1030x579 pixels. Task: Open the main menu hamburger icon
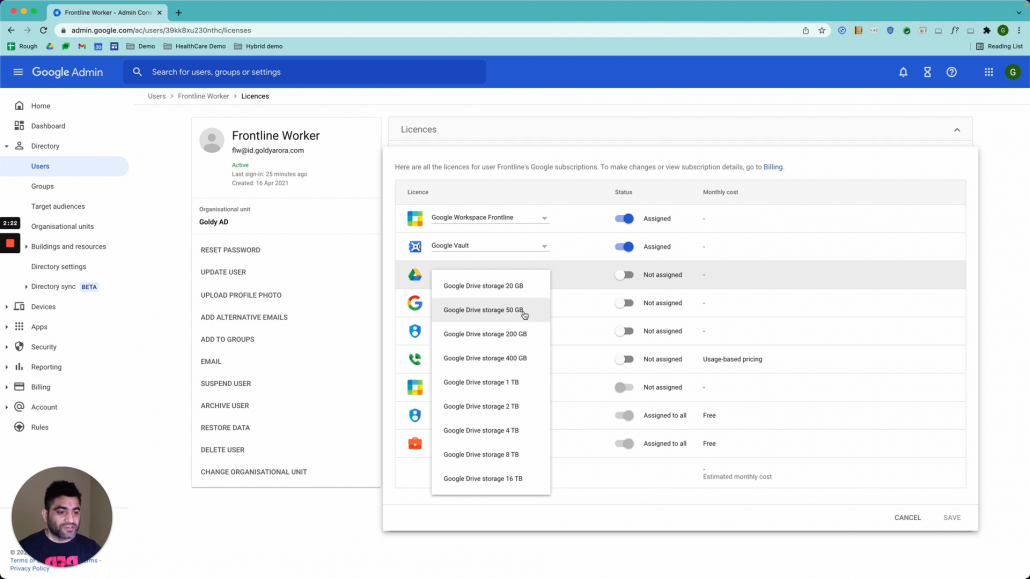[x=18, y=72]
